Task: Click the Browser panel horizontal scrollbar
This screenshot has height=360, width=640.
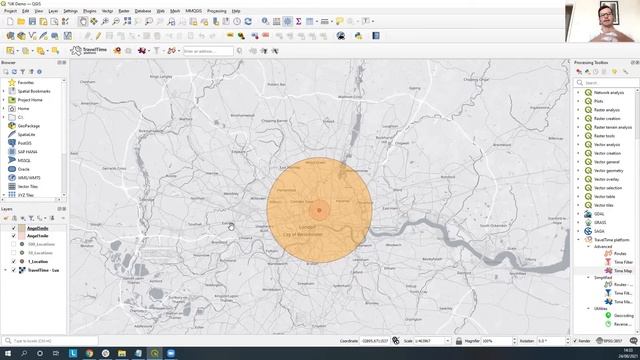Action: click(31, 200)
